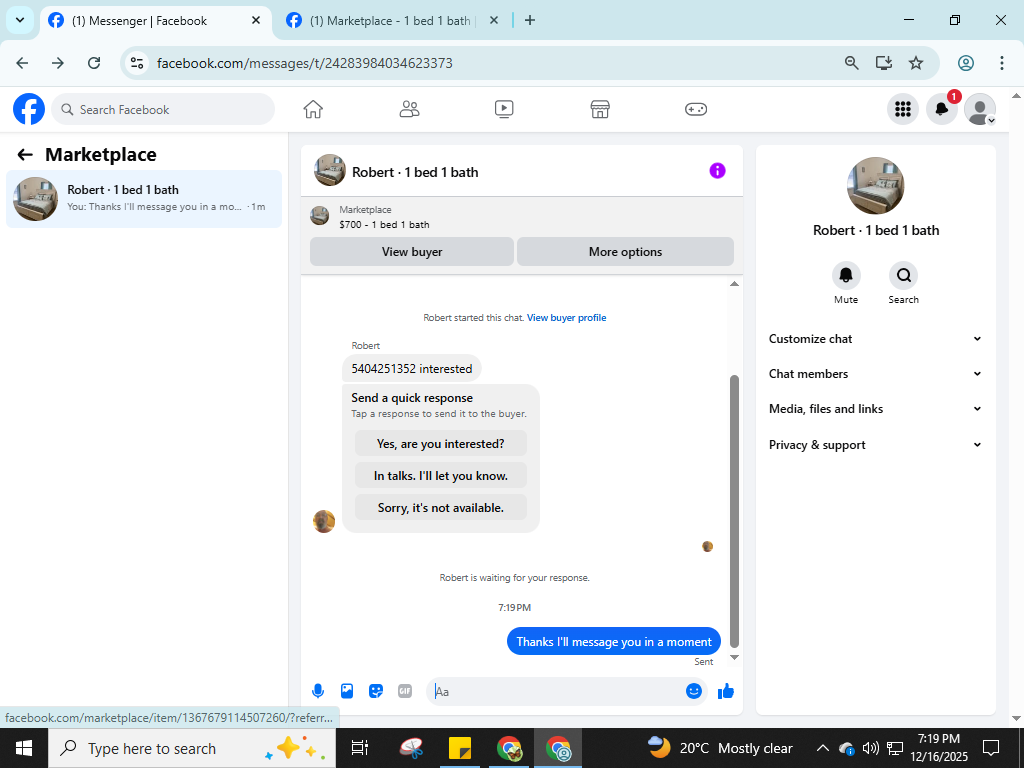Viewport: 1024px width, 768px height.
Task: Expand Media, files and links section
Action: (875, 409)
